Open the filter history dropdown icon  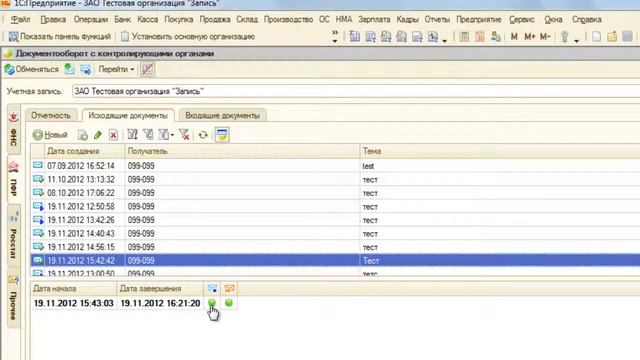pos(166,135)
